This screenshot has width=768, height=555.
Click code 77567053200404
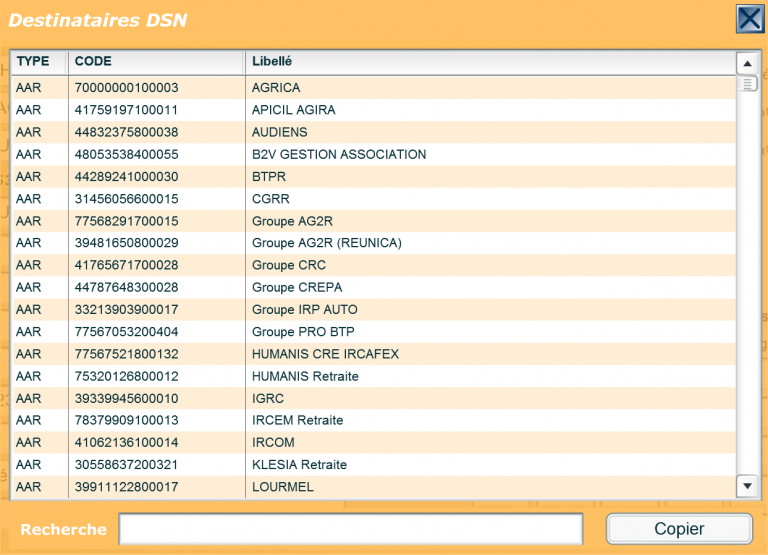(x=126, y=332)
